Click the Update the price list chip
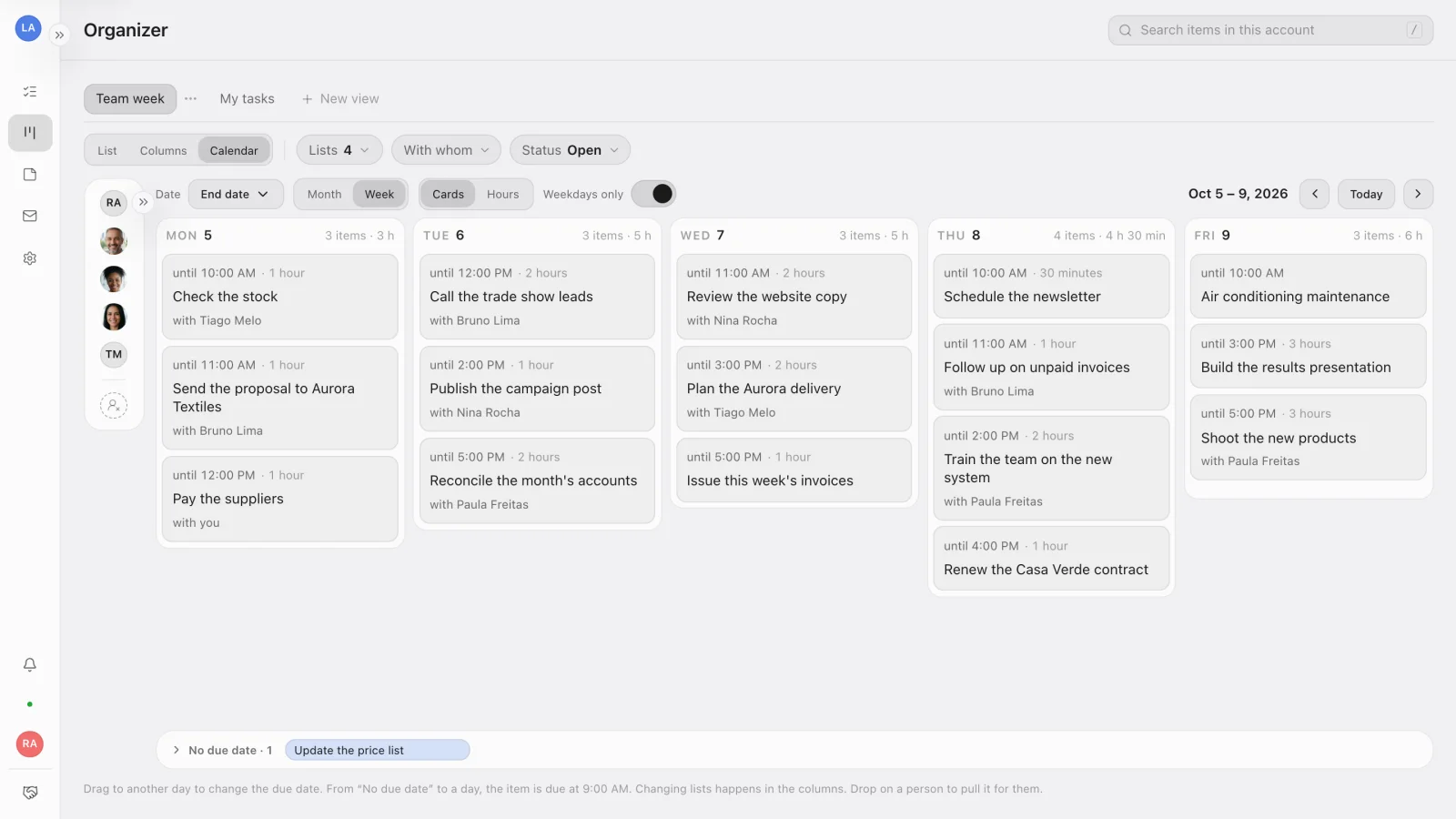This screenshot has width=1456, height=819. 378,751
